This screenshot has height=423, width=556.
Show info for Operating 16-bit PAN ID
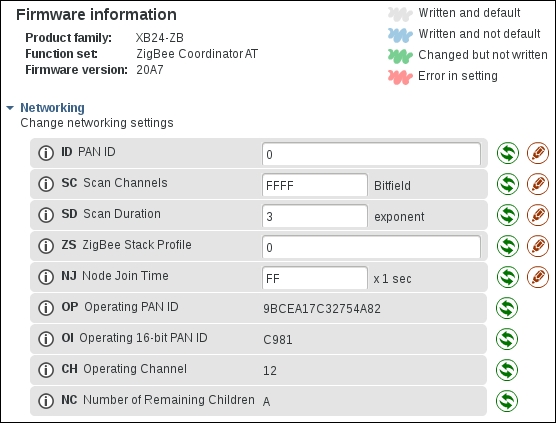coord(46,339)
